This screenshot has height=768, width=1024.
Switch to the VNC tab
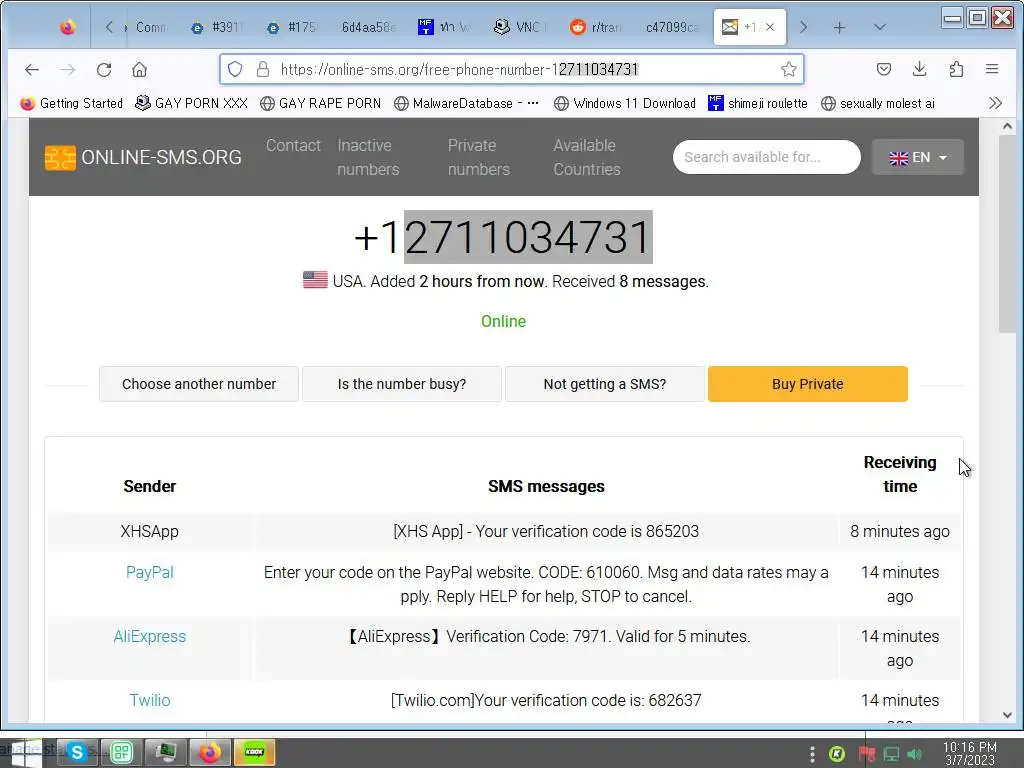tap(520, 27)
